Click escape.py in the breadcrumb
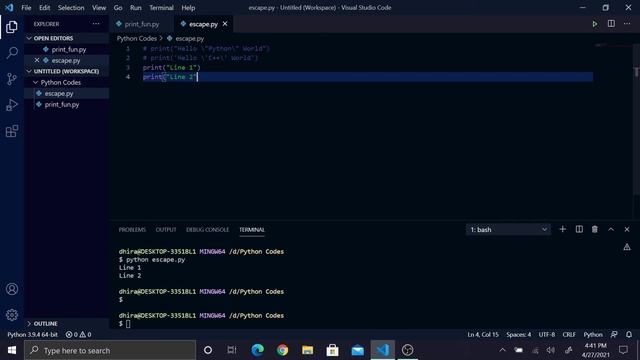Viewport: 640px width, 360px height. (x=189, y=38)
